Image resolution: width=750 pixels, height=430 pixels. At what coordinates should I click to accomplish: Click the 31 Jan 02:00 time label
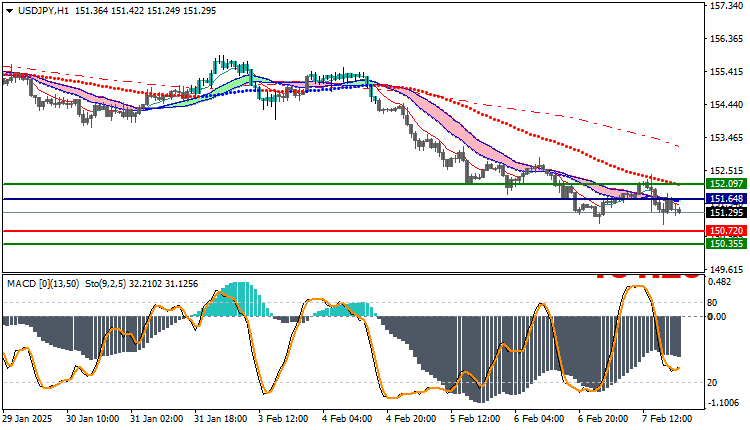tap(156, 419)
